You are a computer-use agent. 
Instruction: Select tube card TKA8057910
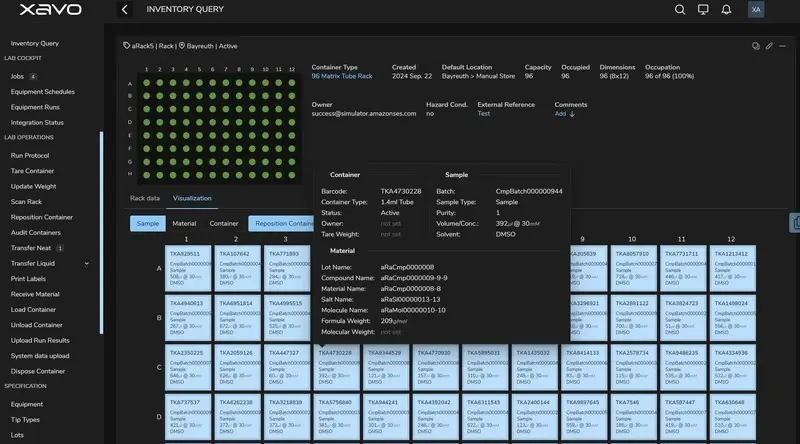[x=634, y=268]
